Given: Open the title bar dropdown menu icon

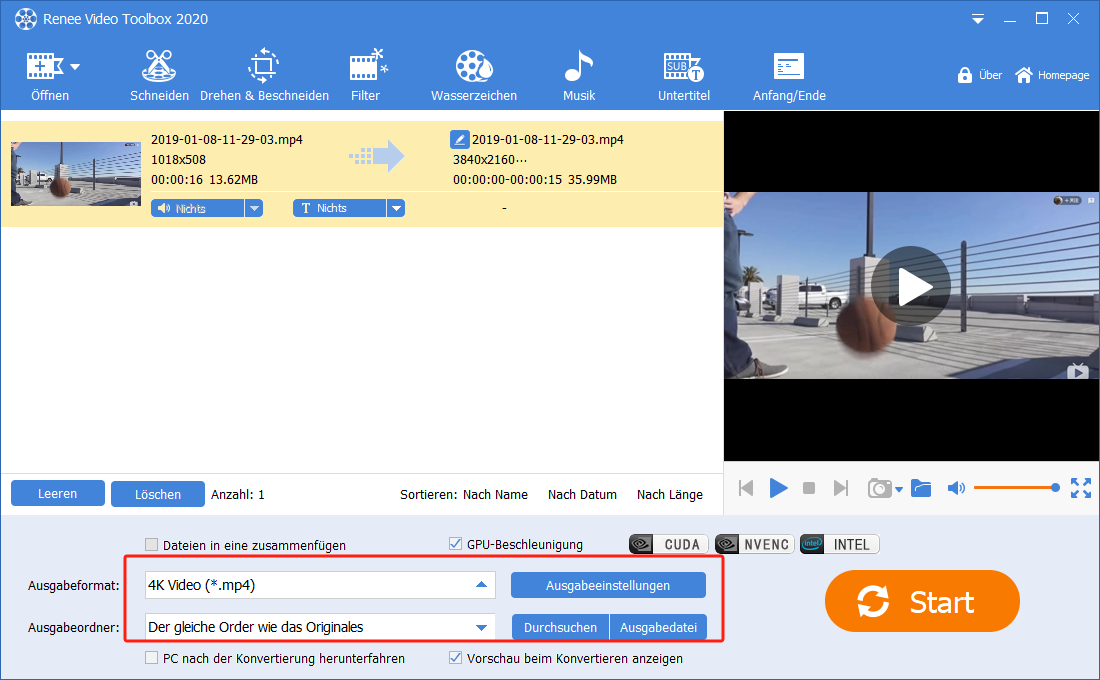Looking at the screenshot, I should click(x=977, y=20).
